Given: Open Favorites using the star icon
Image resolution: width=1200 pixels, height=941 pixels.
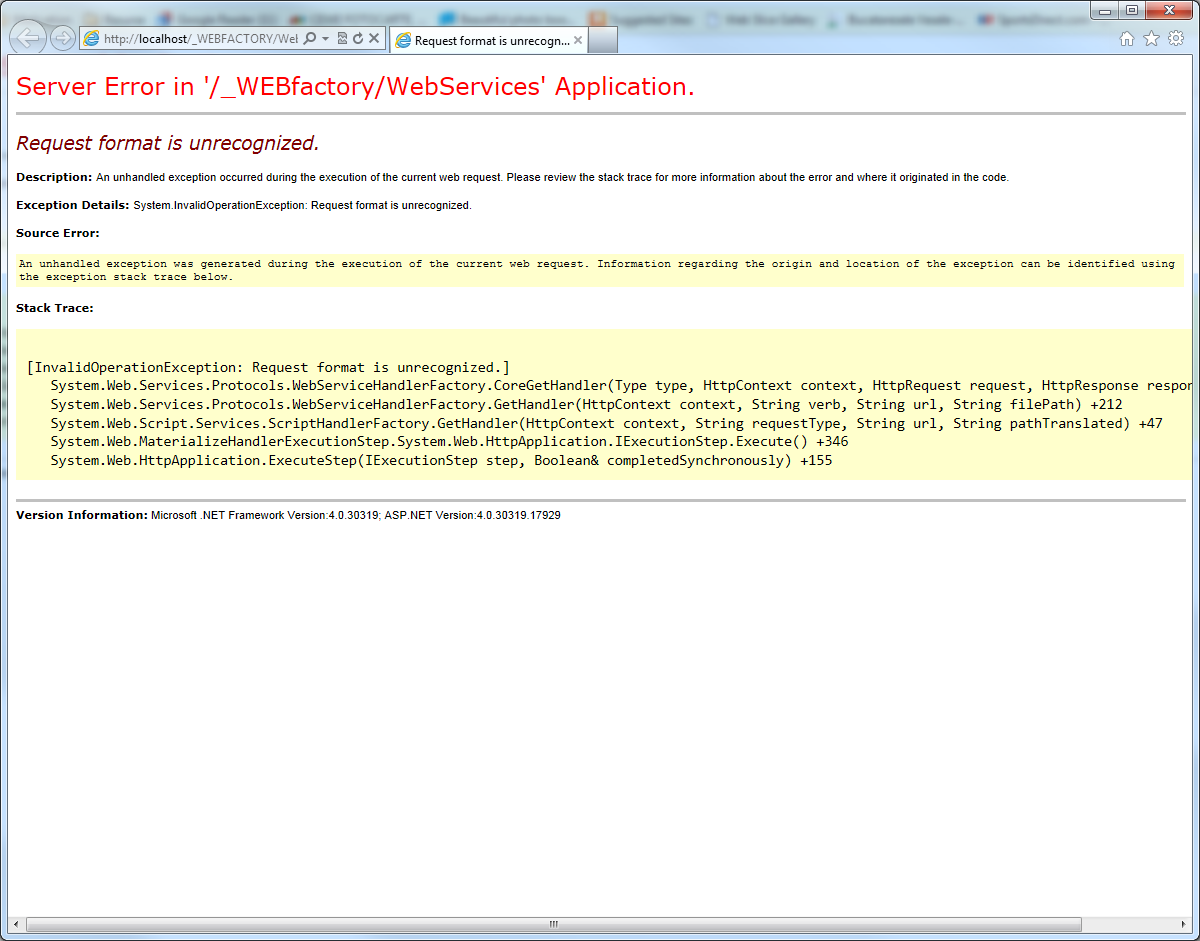Looking at the screenshot, I should coord(1151,37).
